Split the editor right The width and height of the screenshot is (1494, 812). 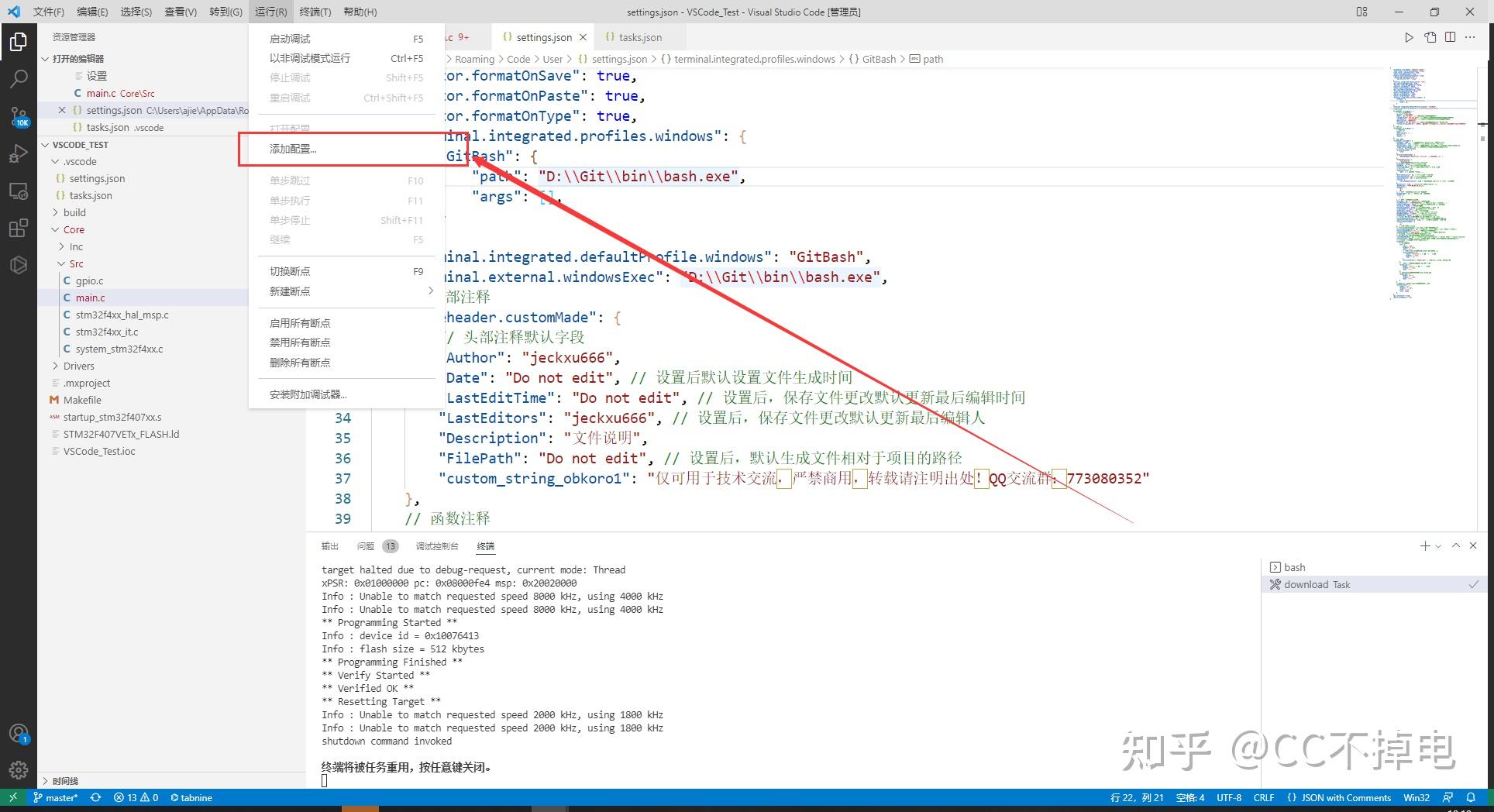click(1450, 37)
